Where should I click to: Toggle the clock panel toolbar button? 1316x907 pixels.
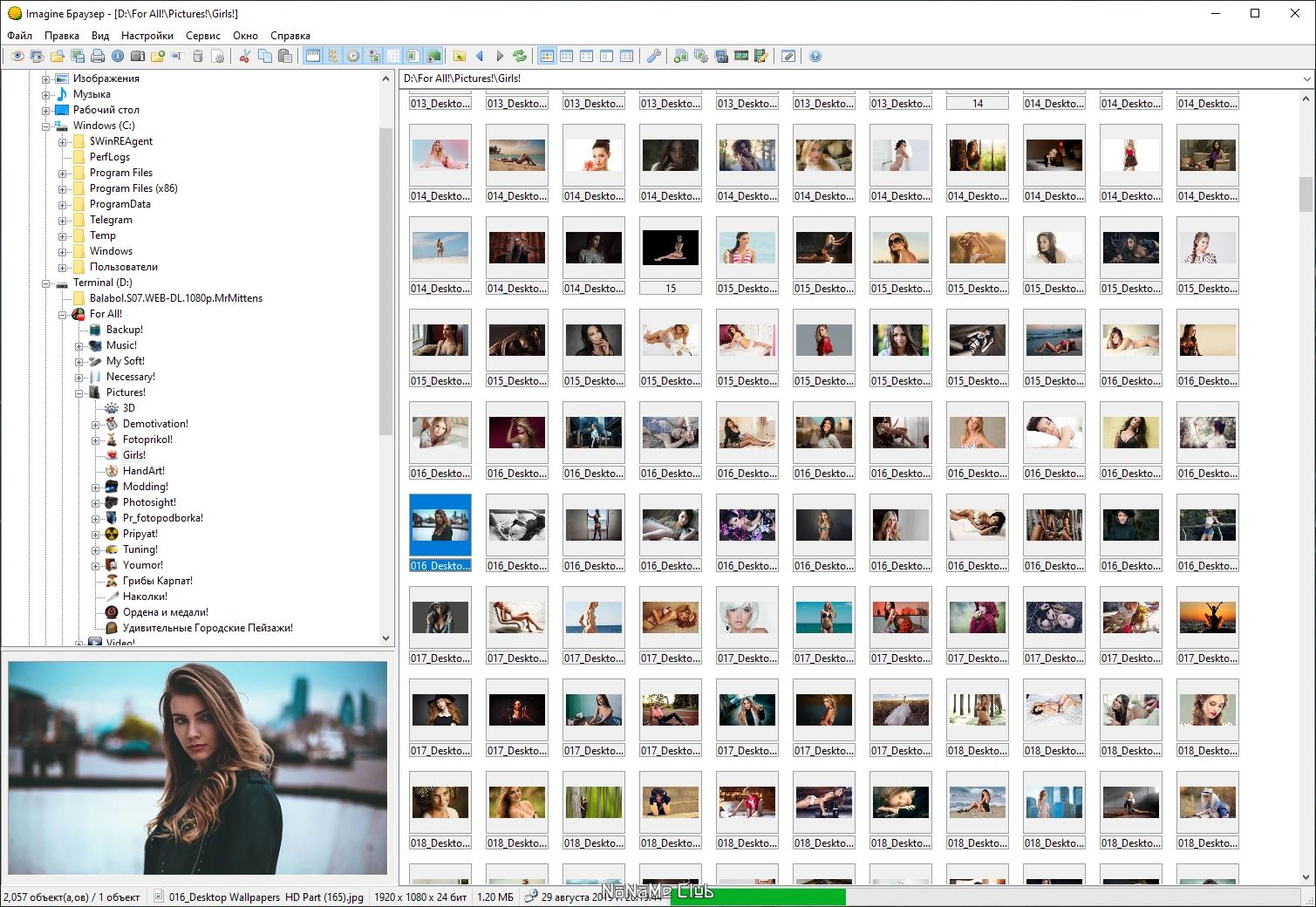tap(353, 56)
